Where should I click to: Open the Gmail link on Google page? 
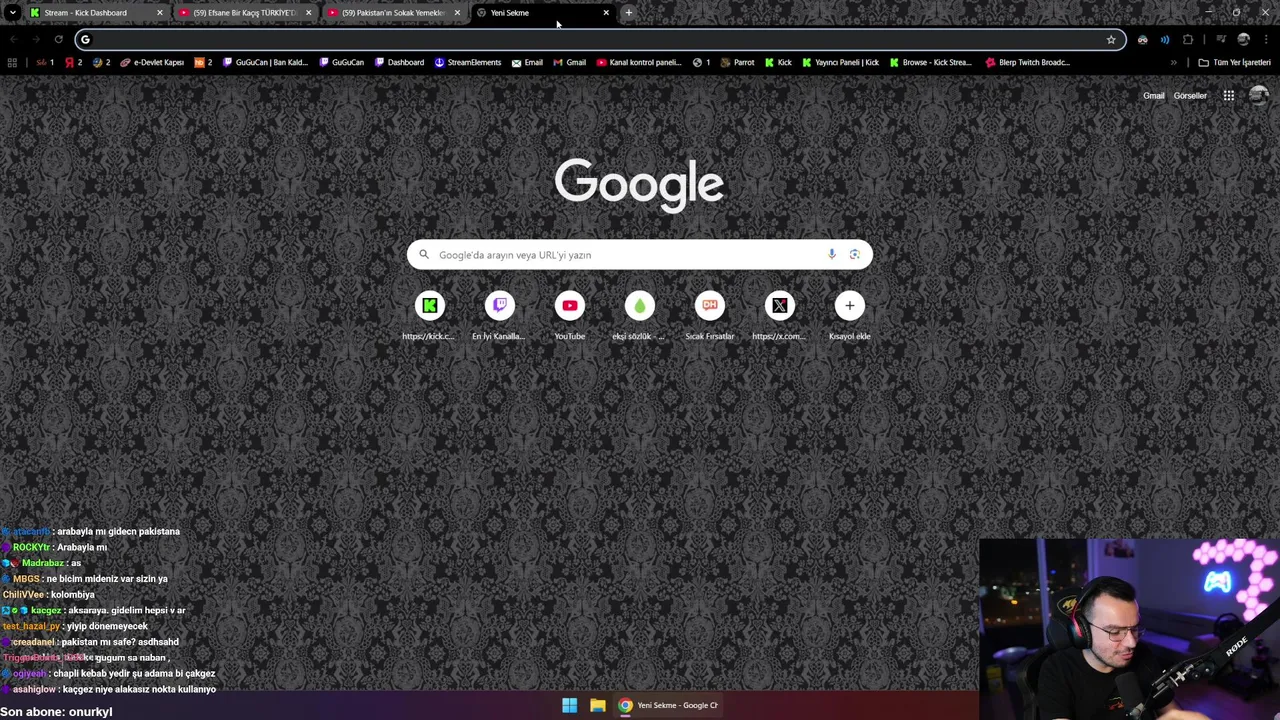pyautogui.click(x=1153, y=96)
